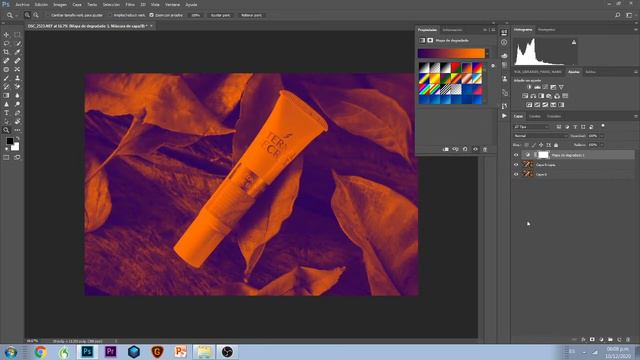Click the Photo Filter adjustment icon

[549, 96]
